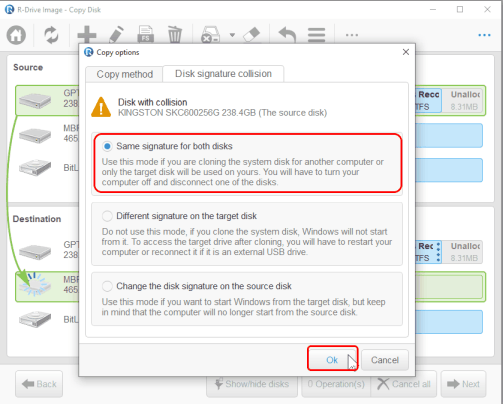Image resolution: width=503 pixels, height=404 pixels.
Task: Choose Change the disk signature on source disk
Action: click(107, 286)
